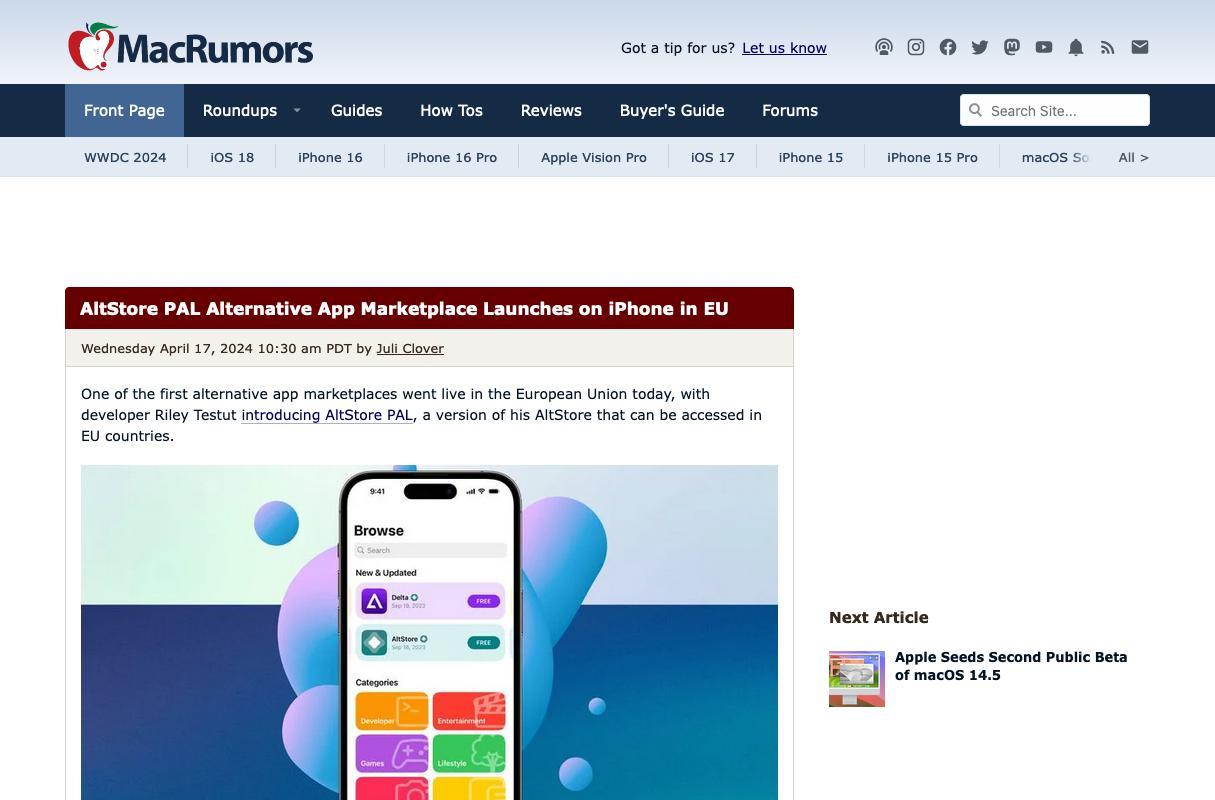Open the Twitter bird icon
Viewport: 1215px width, 800px height.
coord(980,47)
